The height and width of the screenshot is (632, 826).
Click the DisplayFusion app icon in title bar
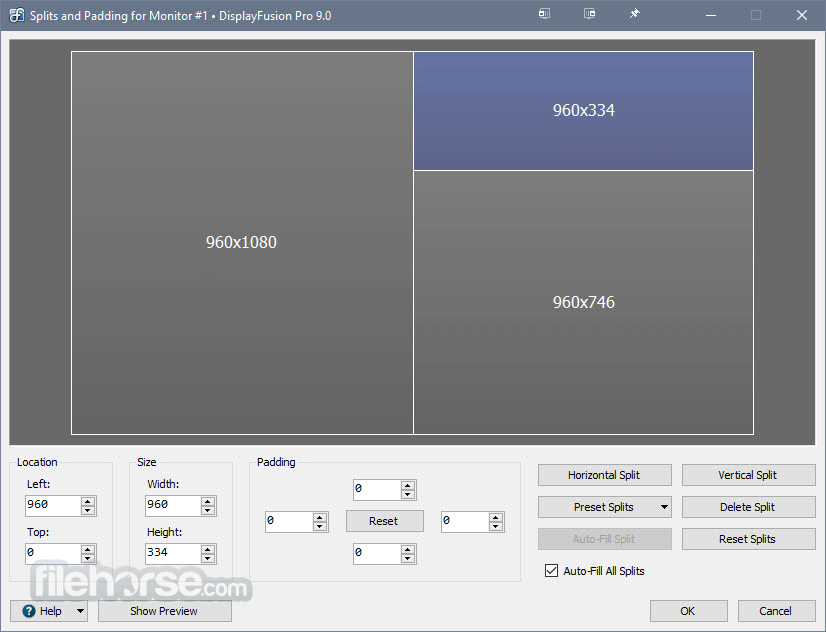coord(16,15)
